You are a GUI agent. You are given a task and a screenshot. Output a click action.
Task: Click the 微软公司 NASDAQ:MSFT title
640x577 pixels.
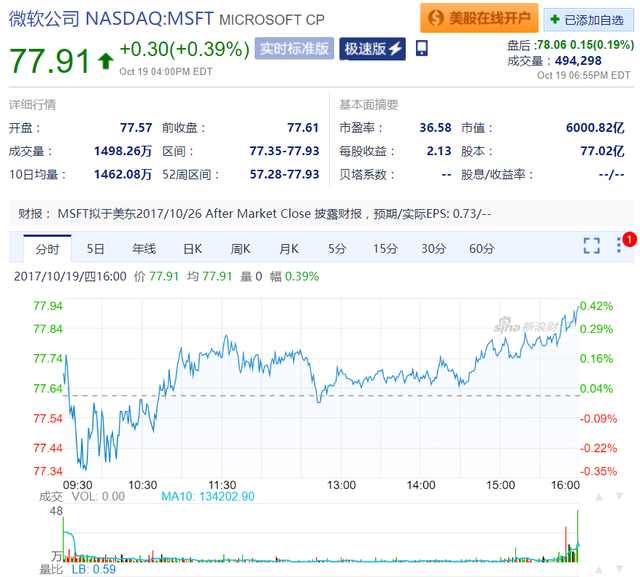click(x=111, y=19)
